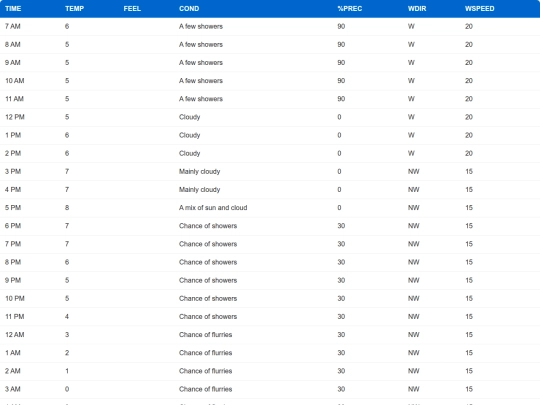
Task: Click the COND column header
Action: point(189,9)
